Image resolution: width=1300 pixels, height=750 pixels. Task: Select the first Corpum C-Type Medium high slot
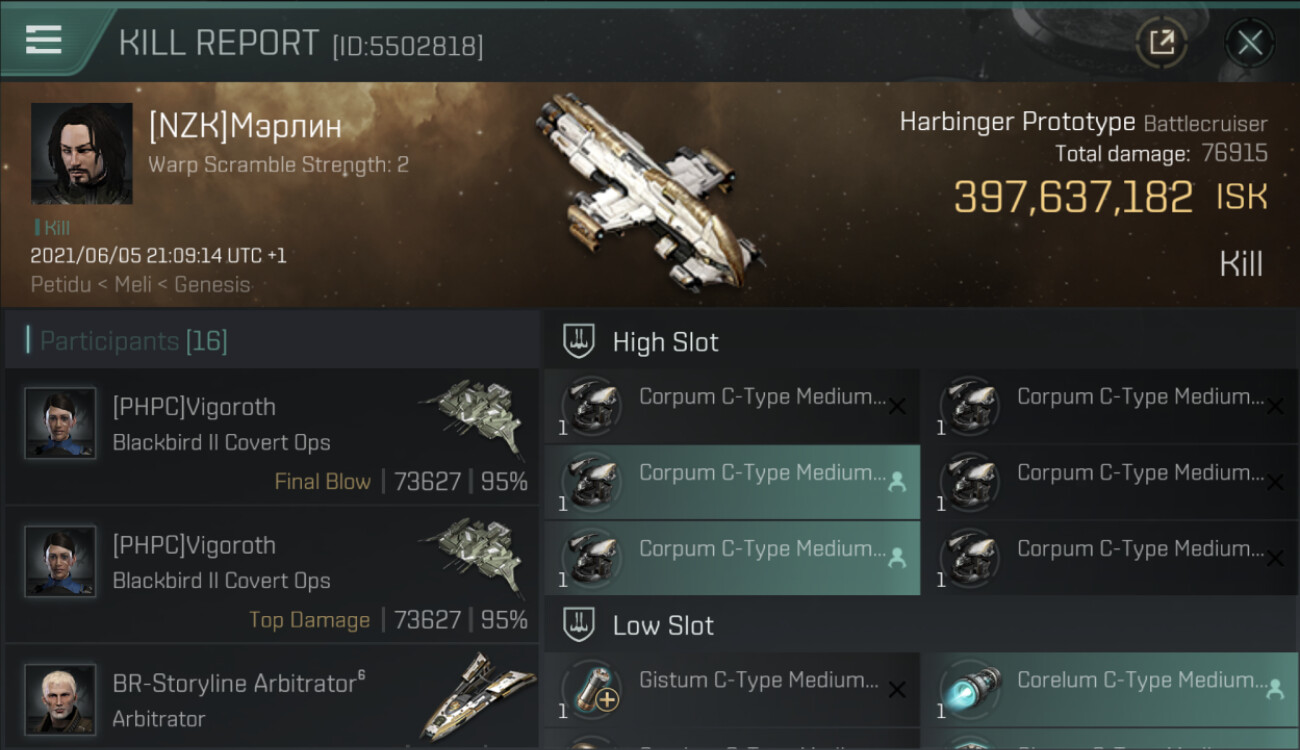pyautogui.click(x=731, y=406)
